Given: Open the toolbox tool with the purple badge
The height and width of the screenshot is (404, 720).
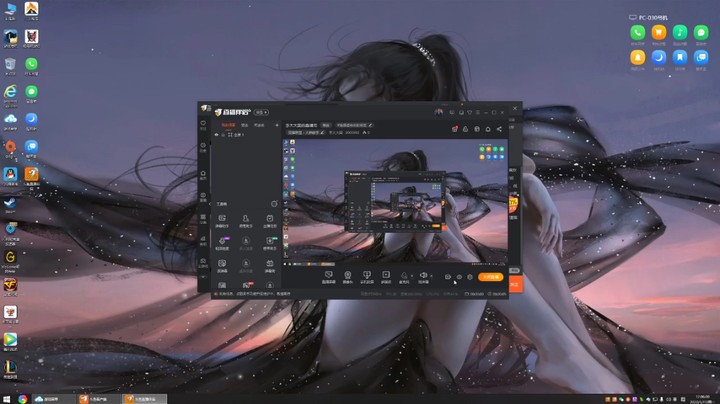Looking at the screenshot, I should pos(222,243).
